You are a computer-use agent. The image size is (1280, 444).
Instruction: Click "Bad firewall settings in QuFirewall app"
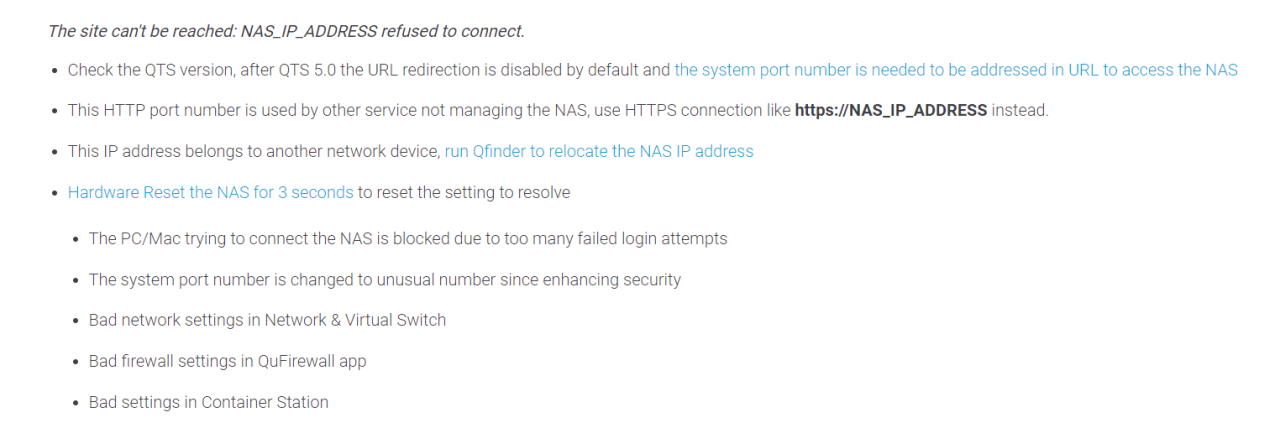point(227,361)
